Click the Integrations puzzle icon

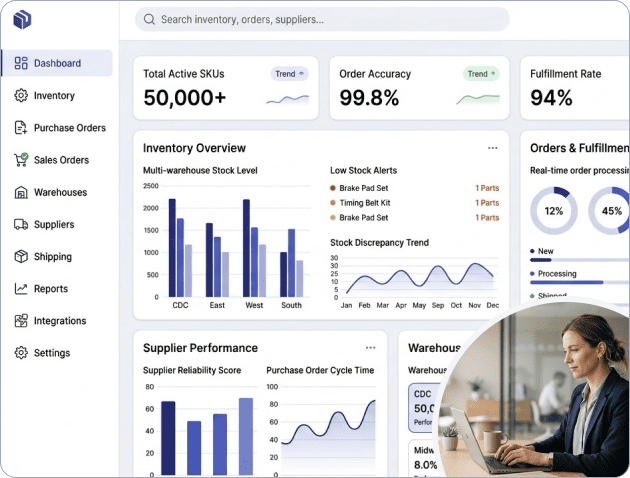(x=21, y=321)
